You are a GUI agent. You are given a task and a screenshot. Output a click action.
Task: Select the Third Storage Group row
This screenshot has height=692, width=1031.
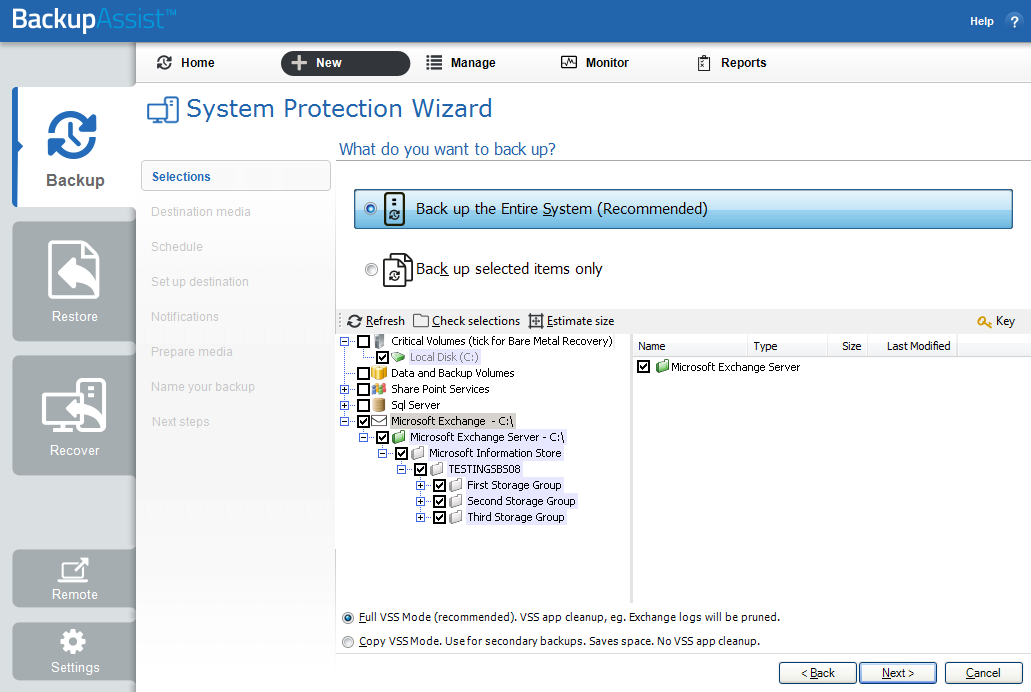coord(516,517)
